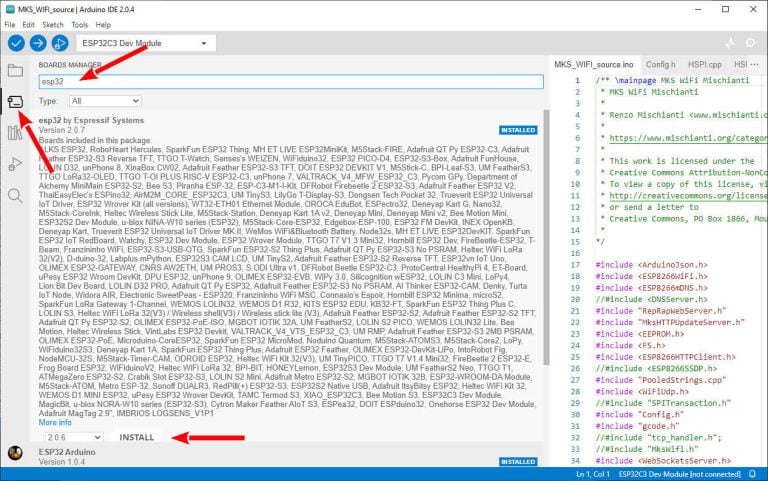Click the boards search field containing esp32
768x481 pixels.
pos(290,81)
